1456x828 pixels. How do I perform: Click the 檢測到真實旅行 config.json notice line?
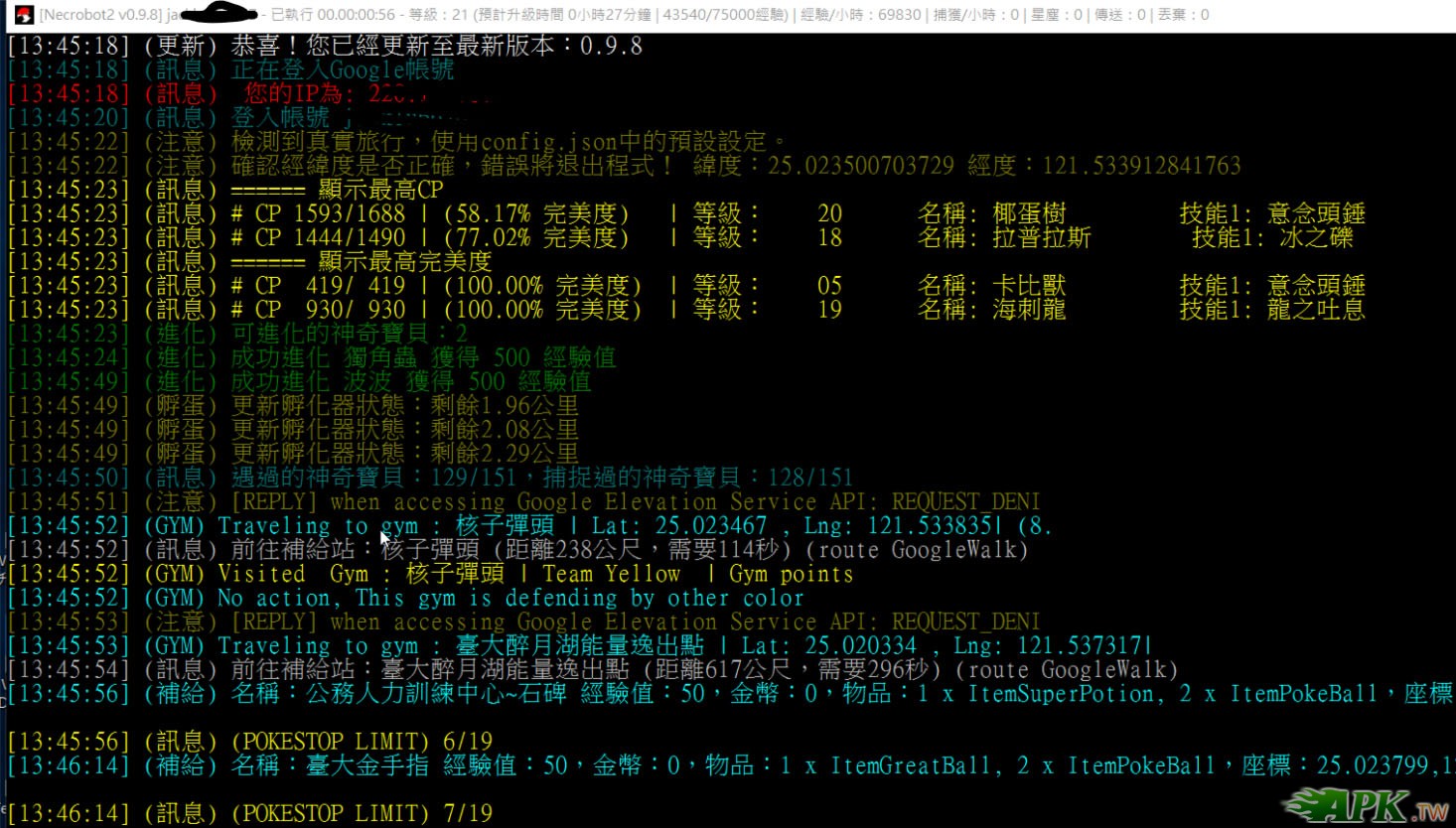click(x=397, y=141)
